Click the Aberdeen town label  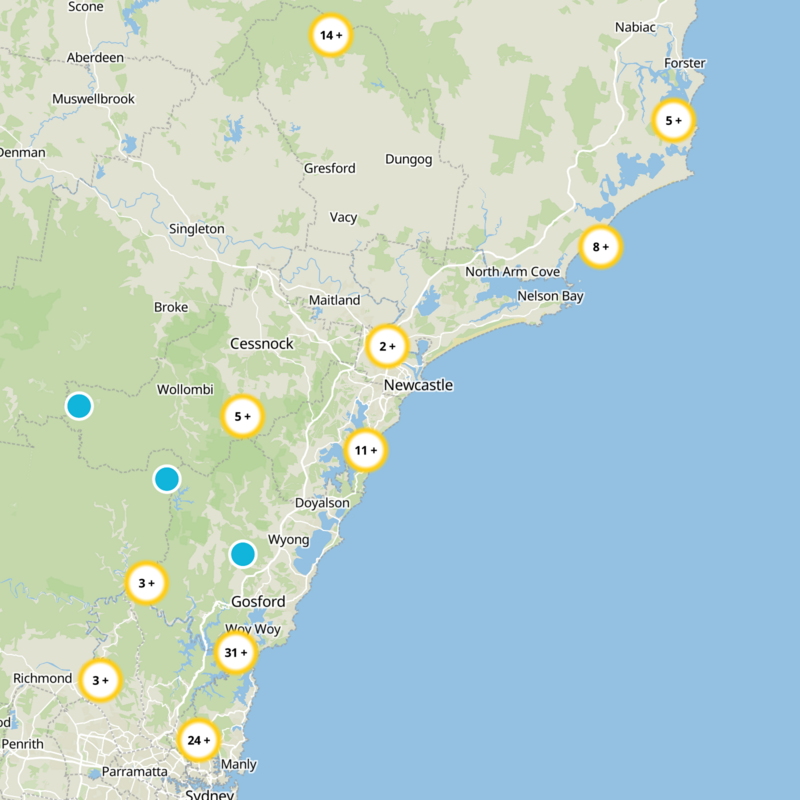coord(95,58)
